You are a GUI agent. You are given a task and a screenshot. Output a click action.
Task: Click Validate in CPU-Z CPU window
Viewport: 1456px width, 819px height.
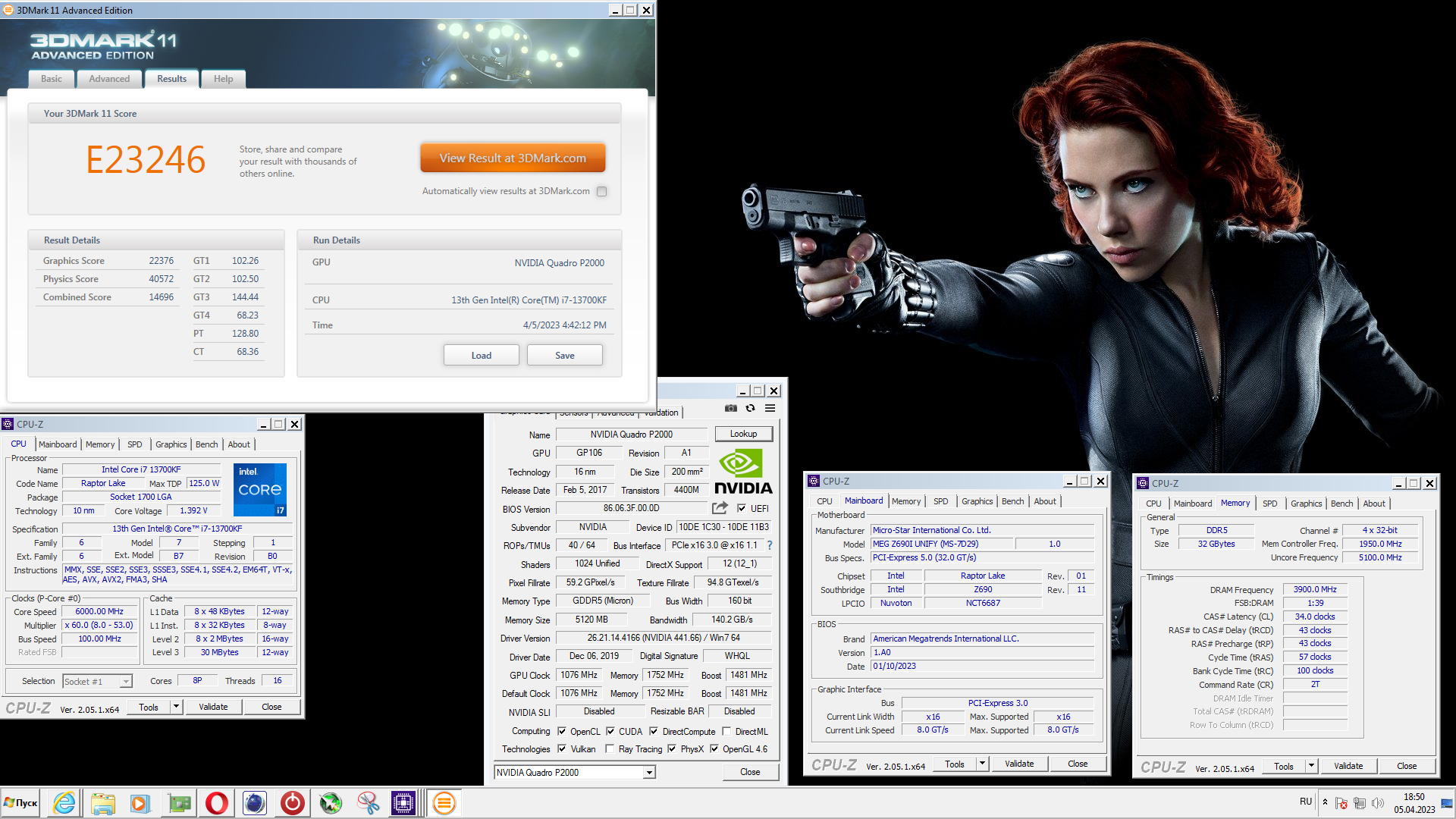213,707
